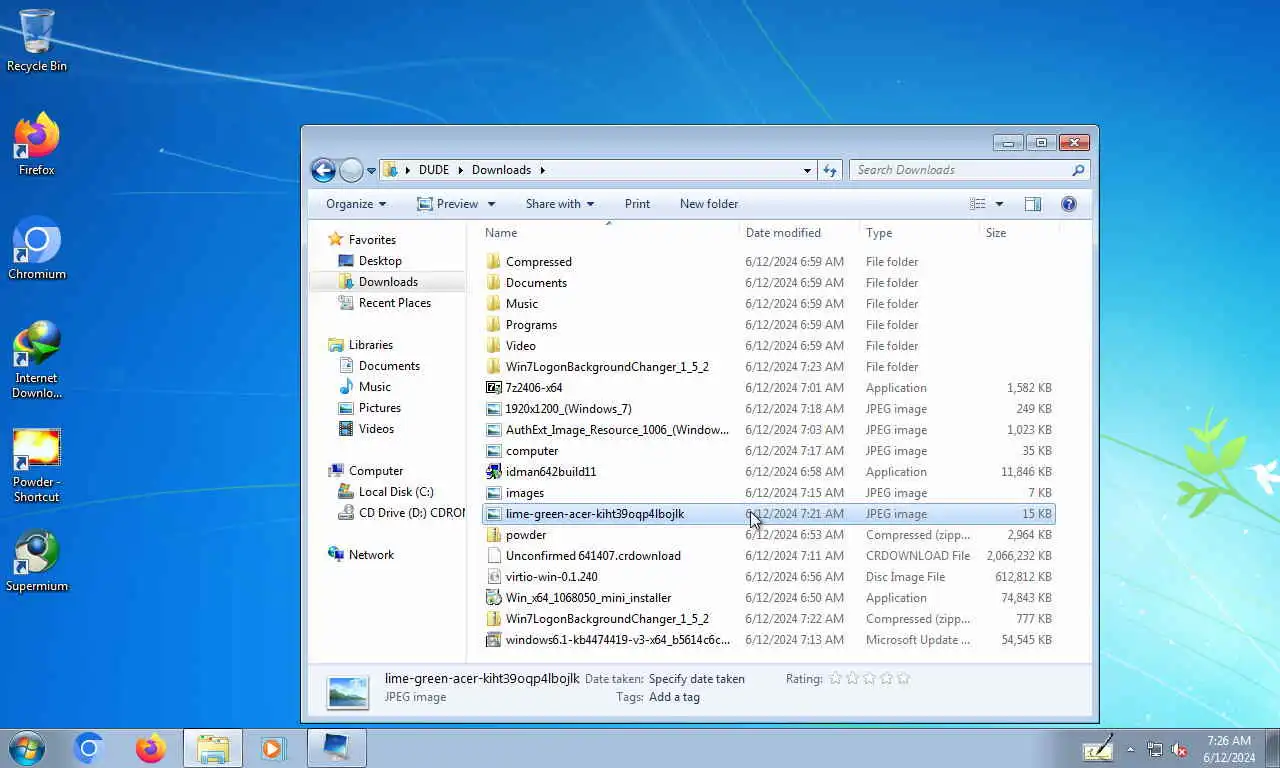
Task: Open the Chromium desktop shortcut
Action: coord(37,248)
